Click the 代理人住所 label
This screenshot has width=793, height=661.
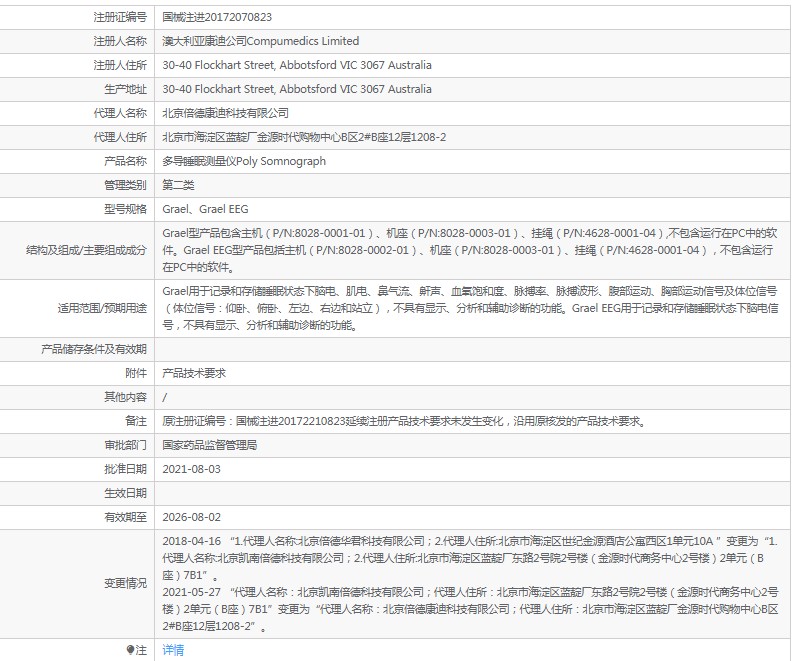120,137
